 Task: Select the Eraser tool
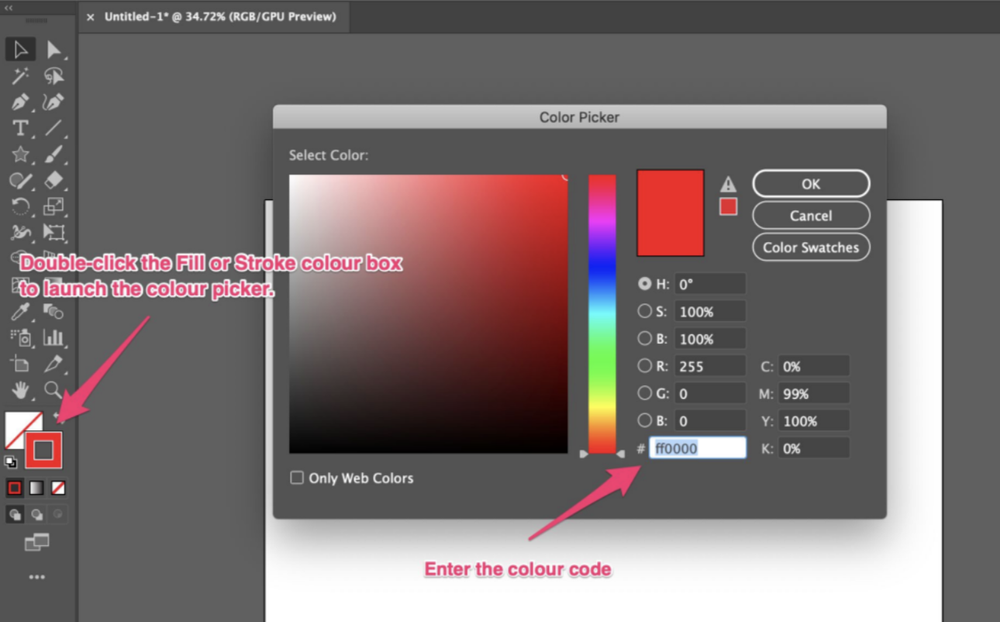point(54,180)
